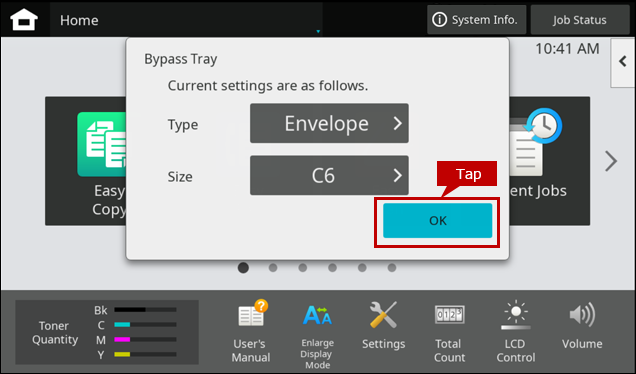Screen dimensions: 636x374
Task: Select the sixth page indicator dot
Action: 392,268
